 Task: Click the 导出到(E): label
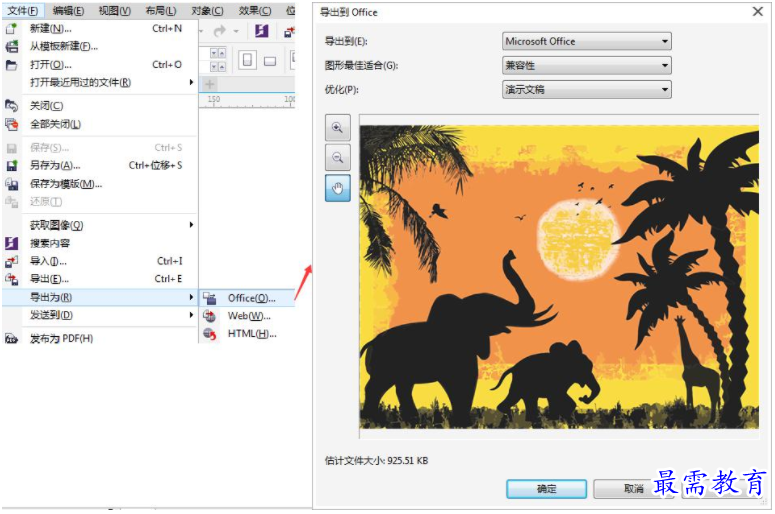346,42
